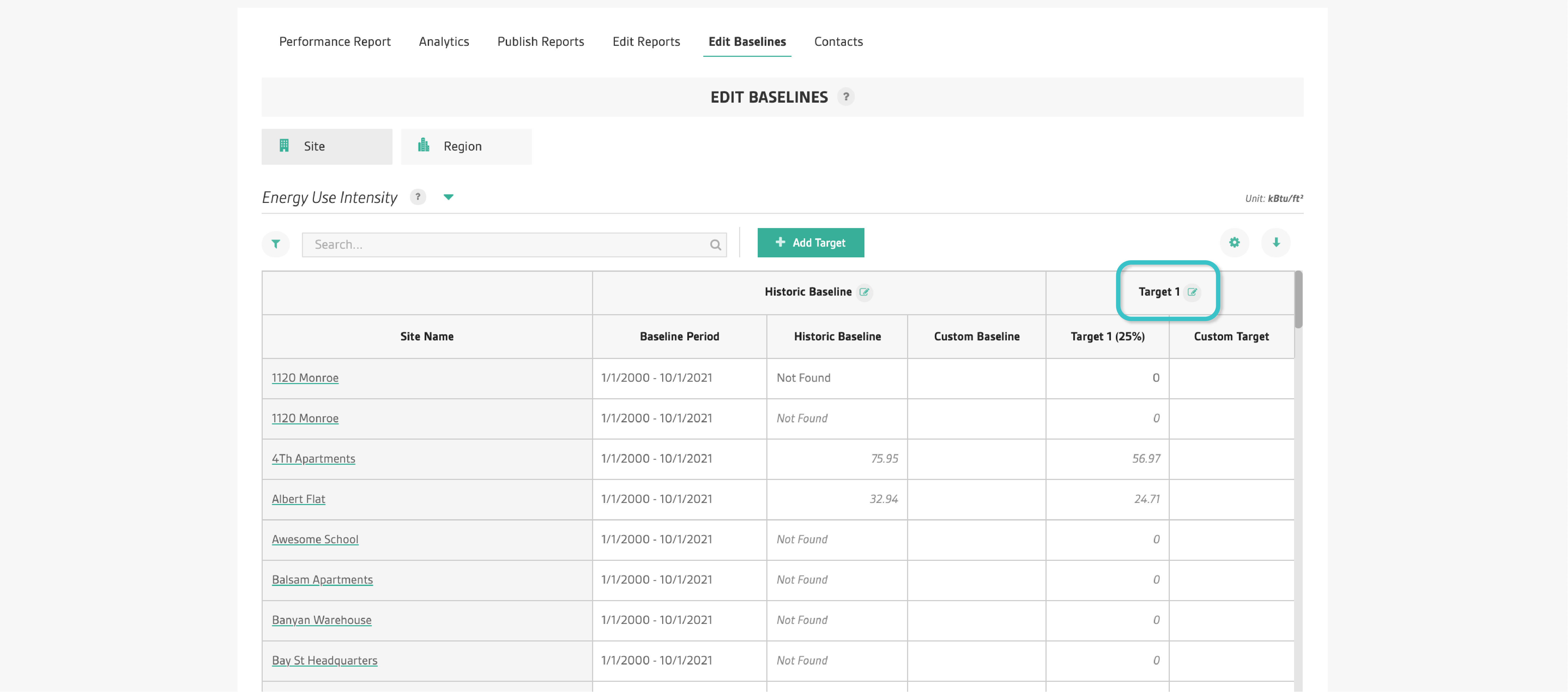The width and height of the screenshot is (1568, 692).
Task: Click the Target 1 (25%) column header
Action: pos(1107,336)
